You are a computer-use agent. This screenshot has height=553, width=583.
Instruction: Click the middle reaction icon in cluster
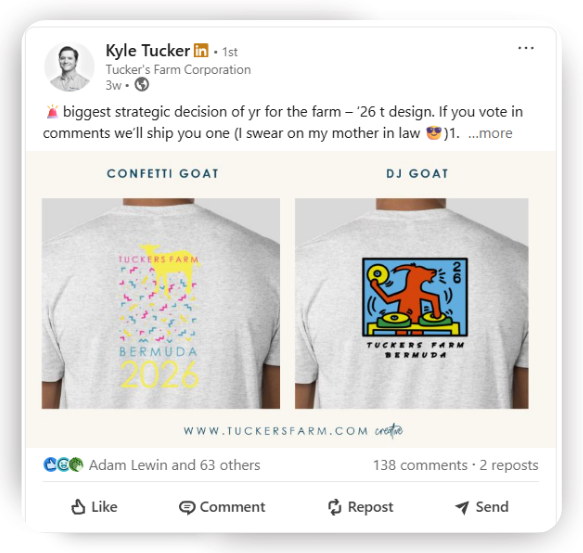click(63, 464)
